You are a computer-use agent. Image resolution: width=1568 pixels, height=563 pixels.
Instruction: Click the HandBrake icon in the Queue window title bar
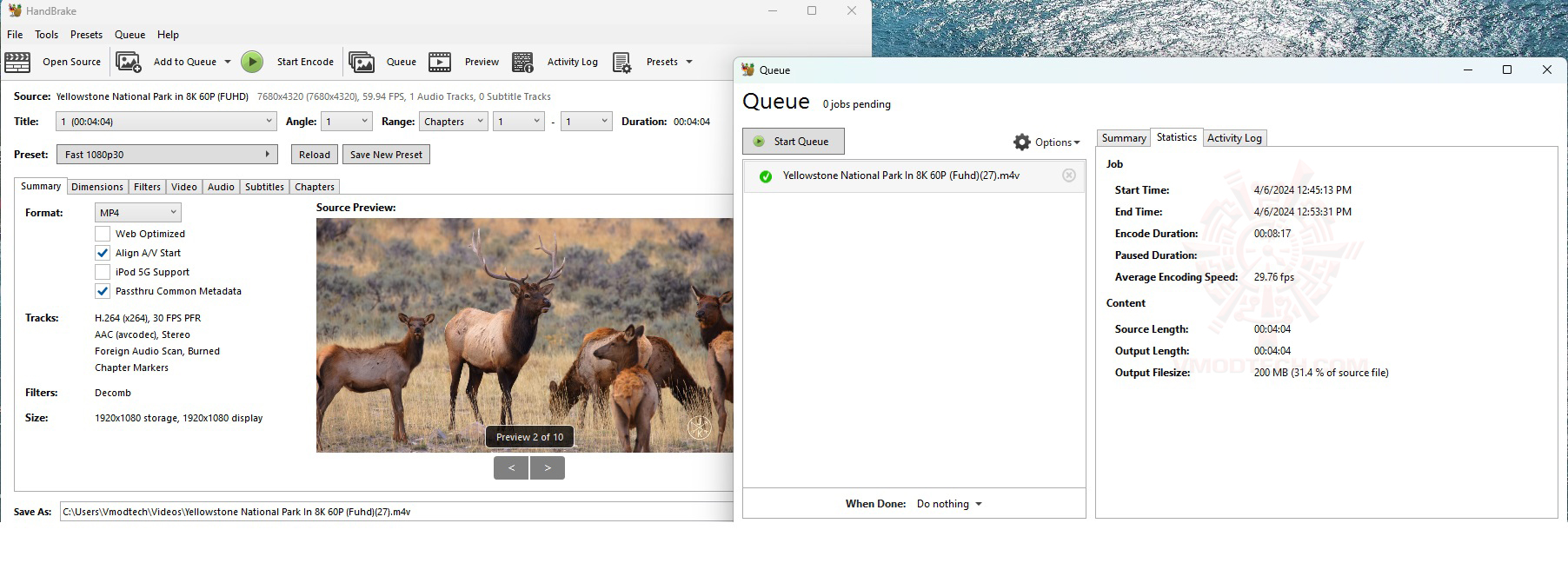748,70
